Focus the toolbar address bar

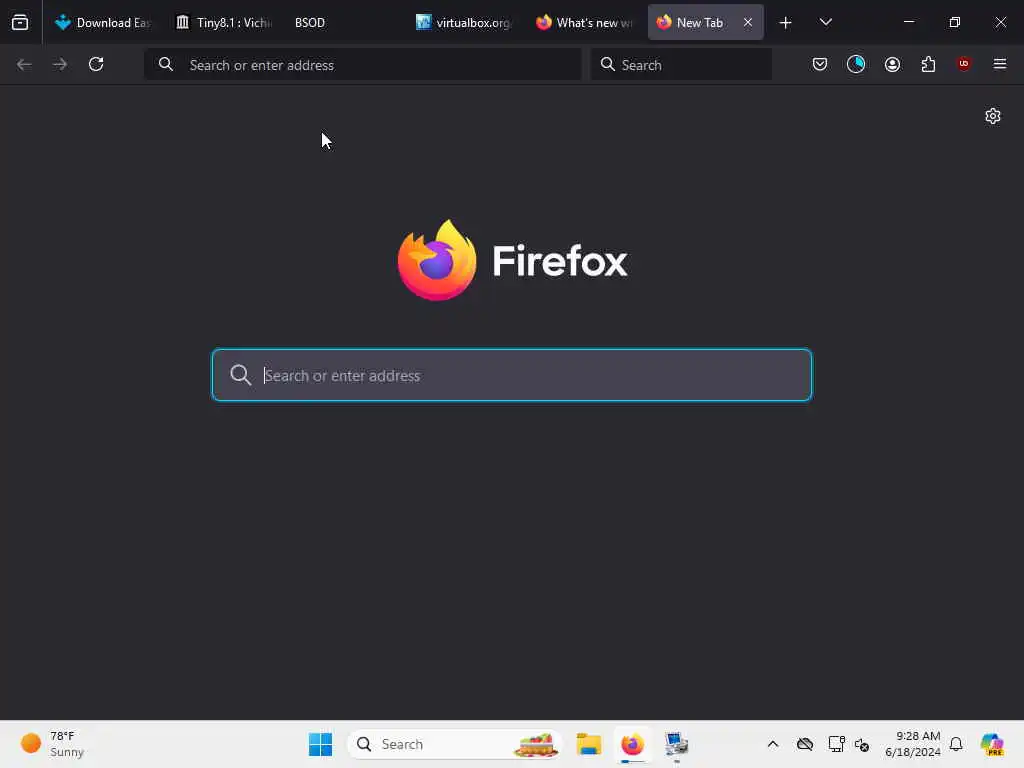click(363, 65)
